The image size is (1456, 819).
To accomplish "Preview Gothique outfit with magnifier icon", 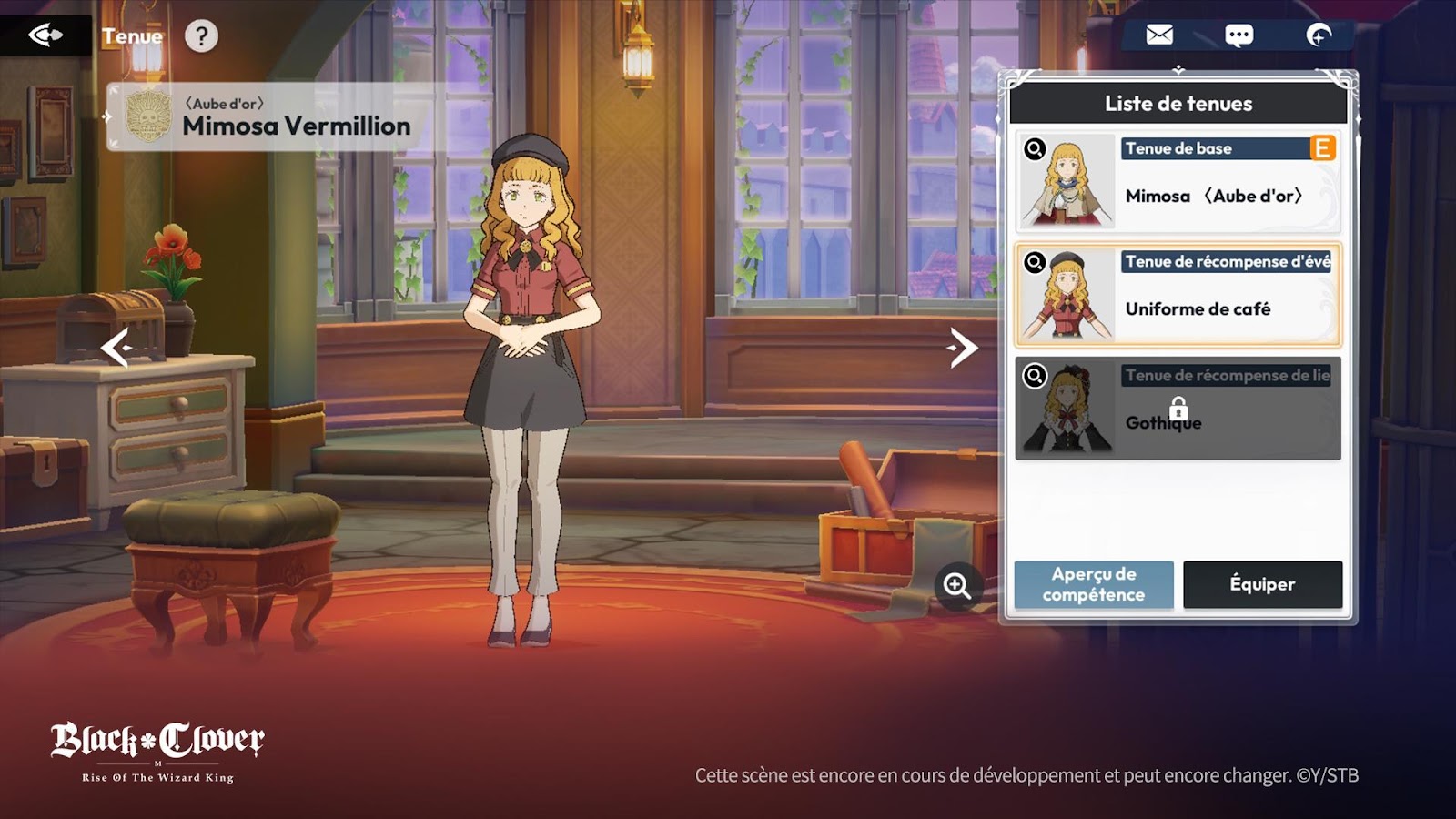I will (x=1035, y=375).
